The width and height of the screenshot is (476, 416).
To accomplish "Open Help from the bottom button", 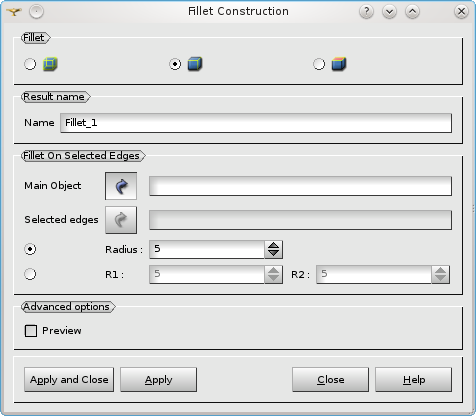I will (x=414, y=380).
